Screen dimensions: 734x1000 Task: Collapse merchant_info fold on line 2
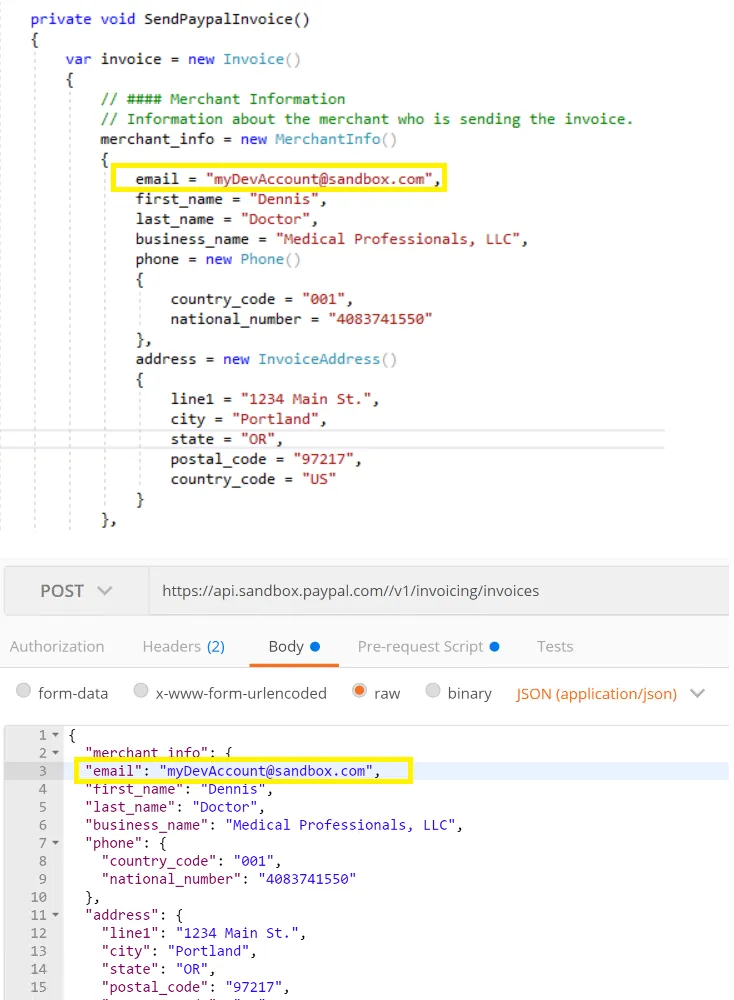point(55,753)
